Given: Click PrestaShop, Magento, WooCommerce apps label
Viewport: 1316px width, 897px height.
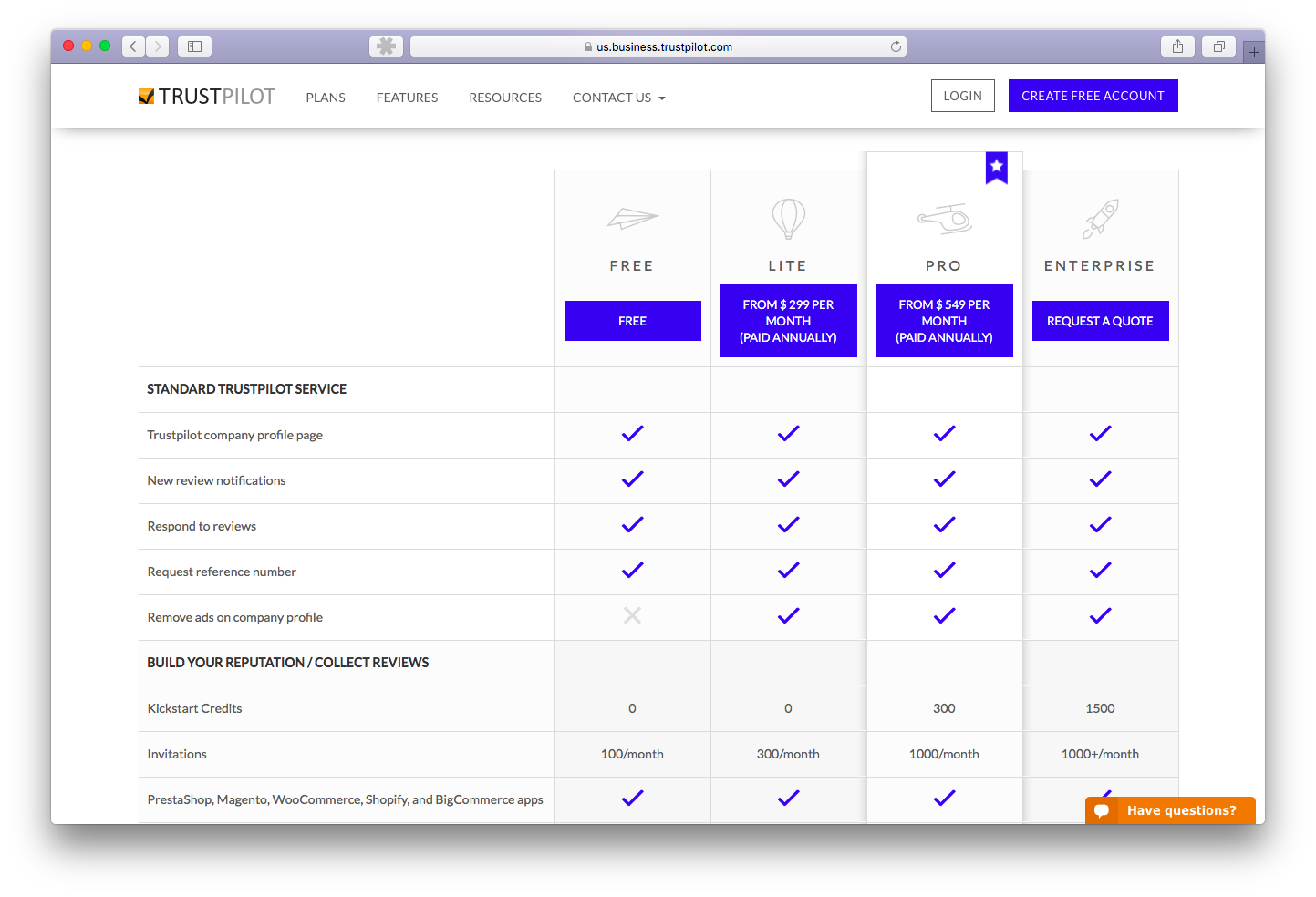Looking at the screenshot, I should click(345, 799).
